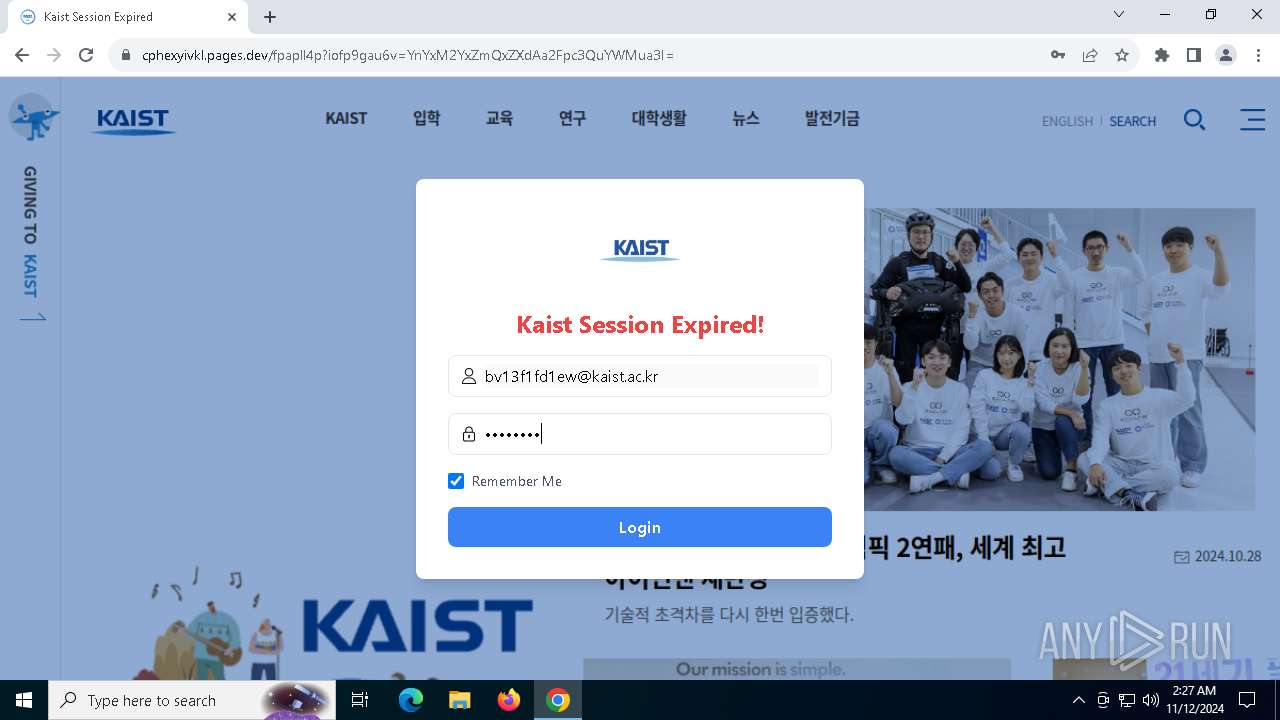Click the lock icon in address bar
This screenshot has width=1280, height=720.
tap(126, 55)
